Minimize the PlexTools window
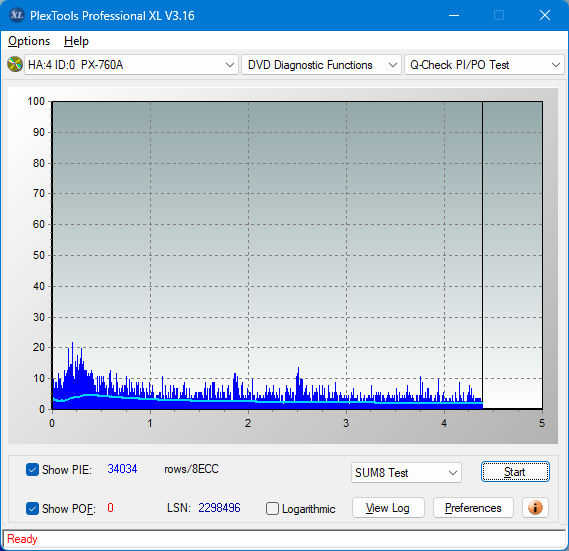Screen dimensions: 569x551 pyautogui.click(x=454, y=15)
